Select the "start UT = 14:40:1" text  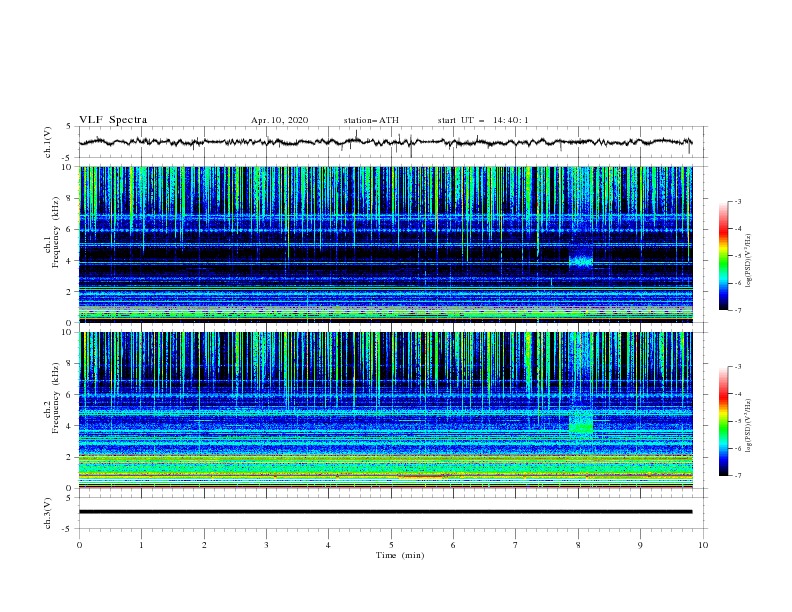tap(483, 120)
